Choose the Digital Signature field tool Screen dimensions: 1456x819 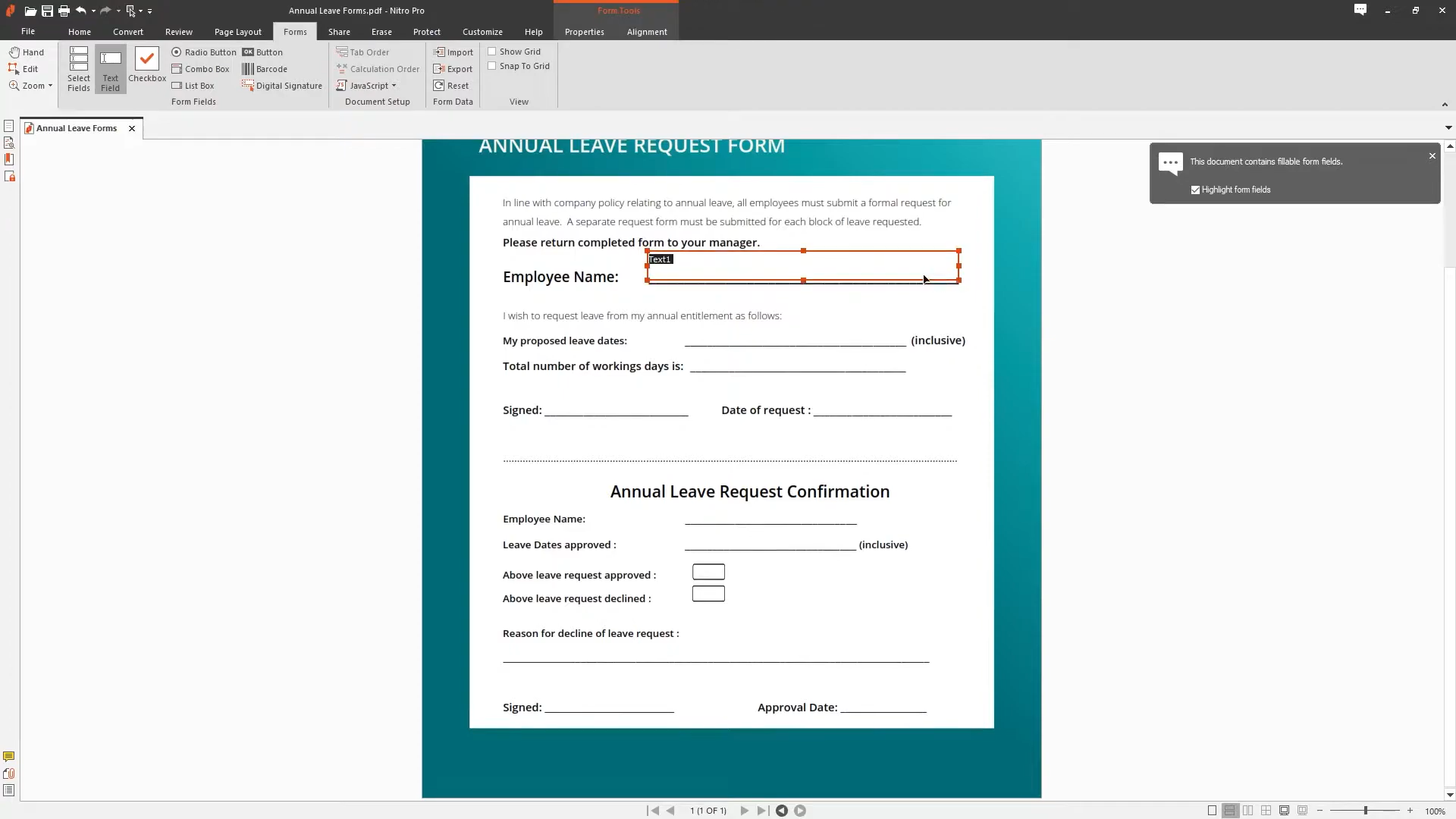tap(282, 86)
